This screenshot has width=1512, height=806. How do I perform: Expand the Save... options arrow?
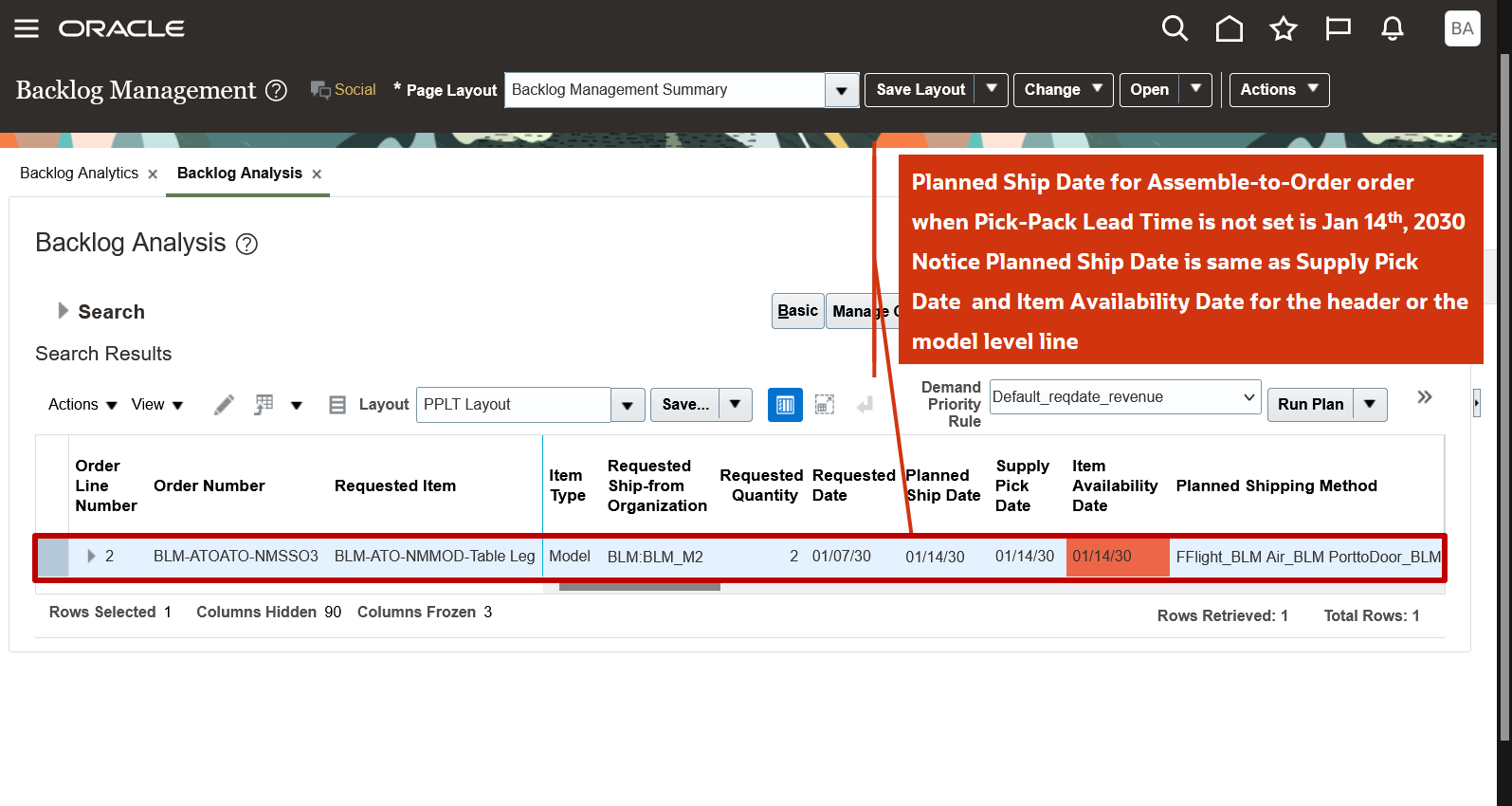(736, 405)
